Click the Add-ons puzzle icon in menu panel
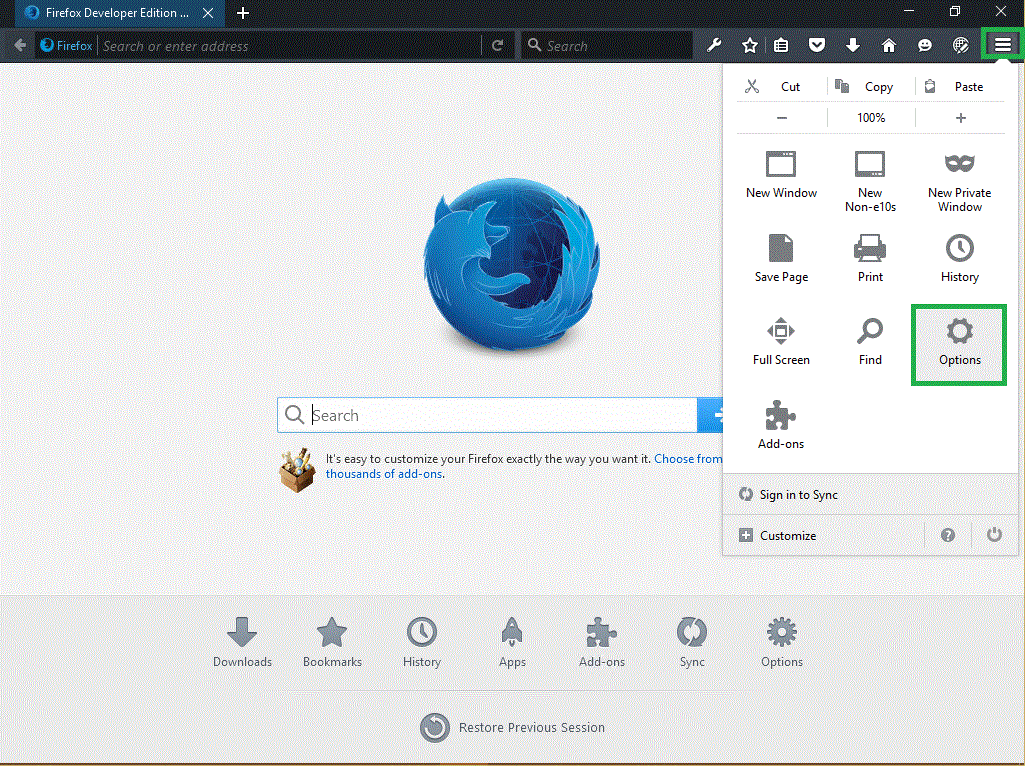 780,425
